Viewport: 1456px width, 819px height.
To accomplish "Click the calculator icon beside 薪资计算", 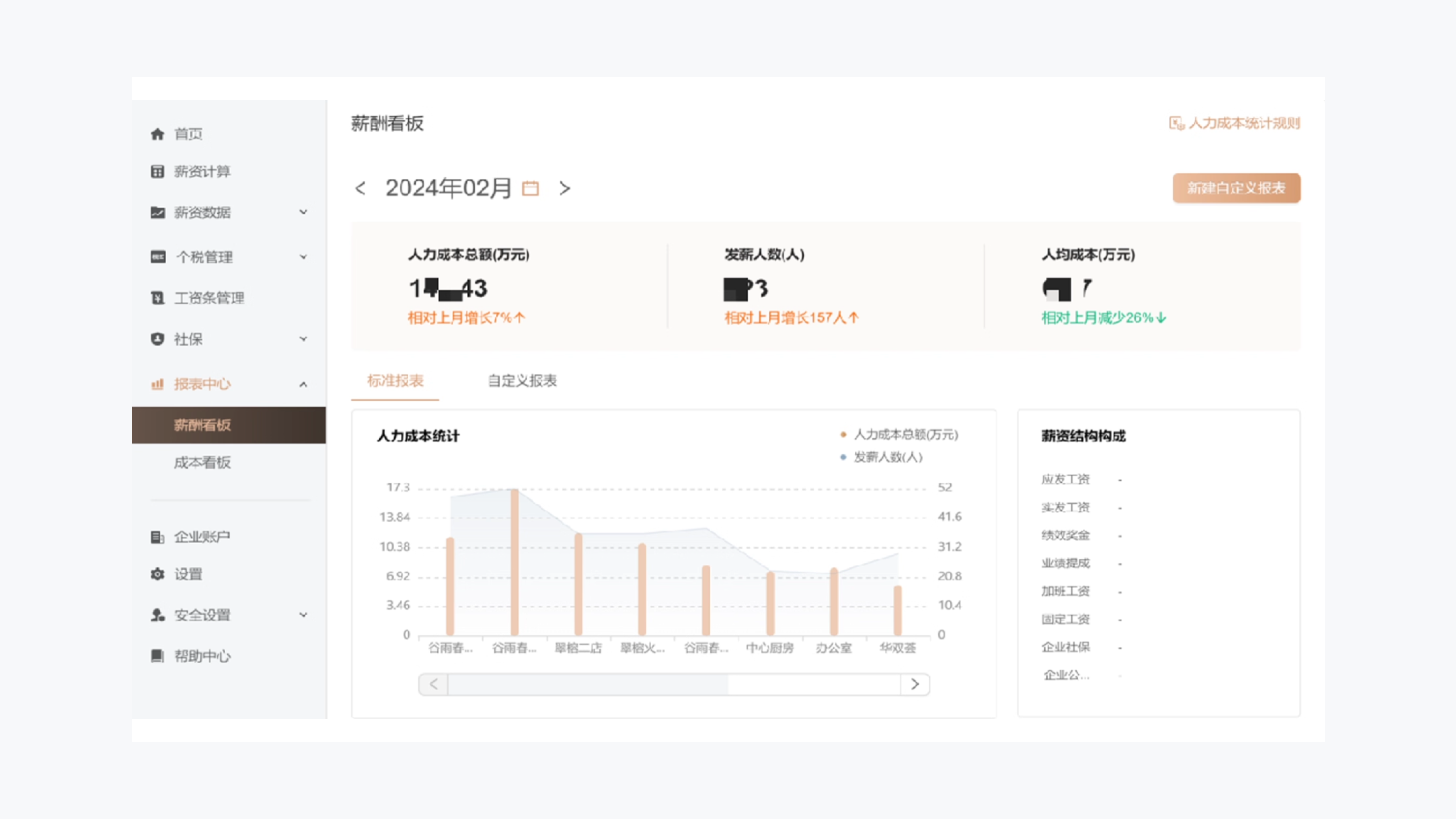I will [x=157, y=171].
